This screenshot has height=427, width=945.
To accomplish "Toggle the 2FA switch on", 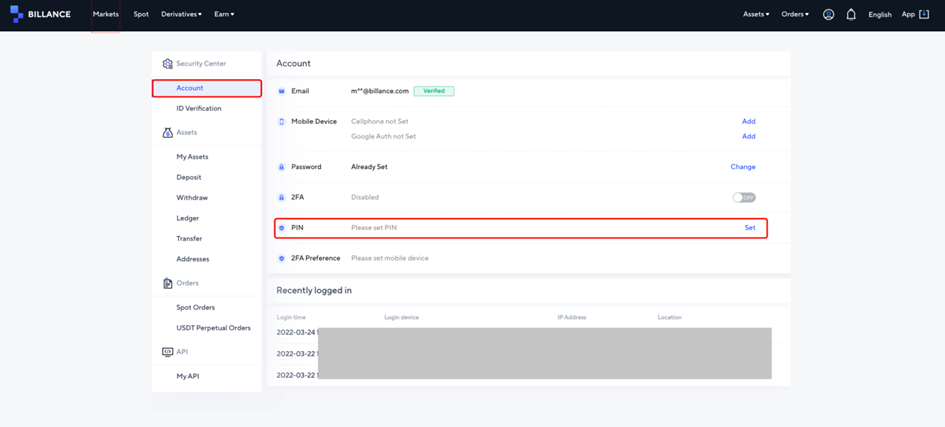I will [x=744, y=198].
